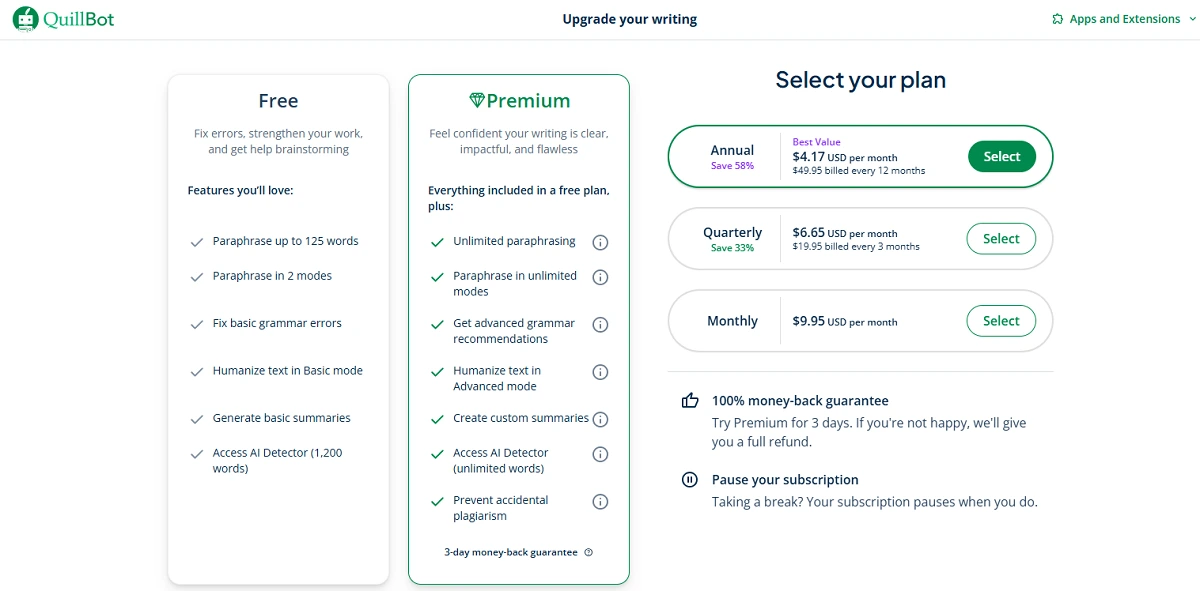The image size is (1200, 591).
Task: Choose the Quarterly plan option
Action: click(860, 239)
